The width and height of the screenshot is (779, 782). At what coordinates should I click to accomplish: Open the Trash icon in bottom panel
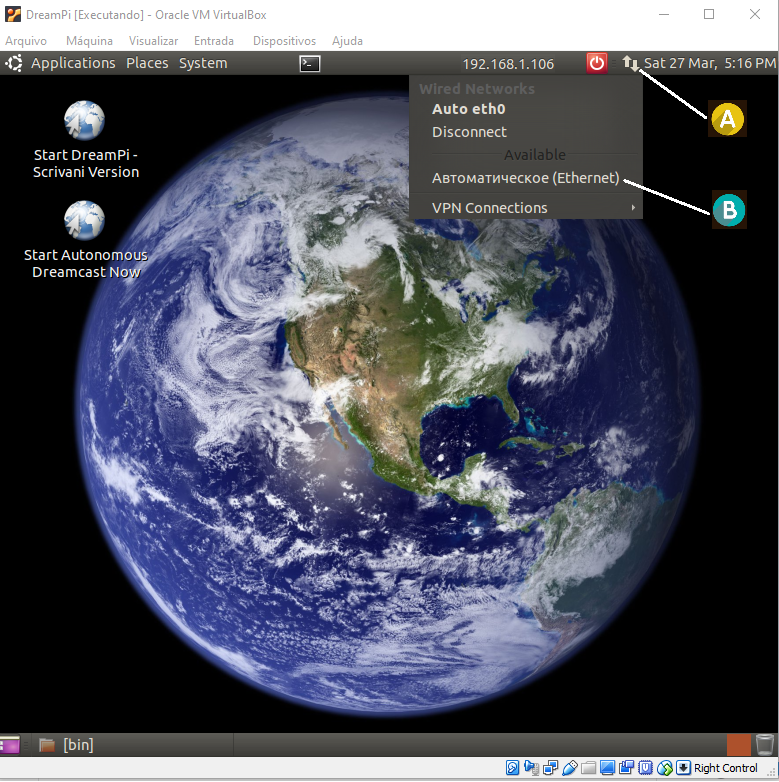[x=765, y=745]
